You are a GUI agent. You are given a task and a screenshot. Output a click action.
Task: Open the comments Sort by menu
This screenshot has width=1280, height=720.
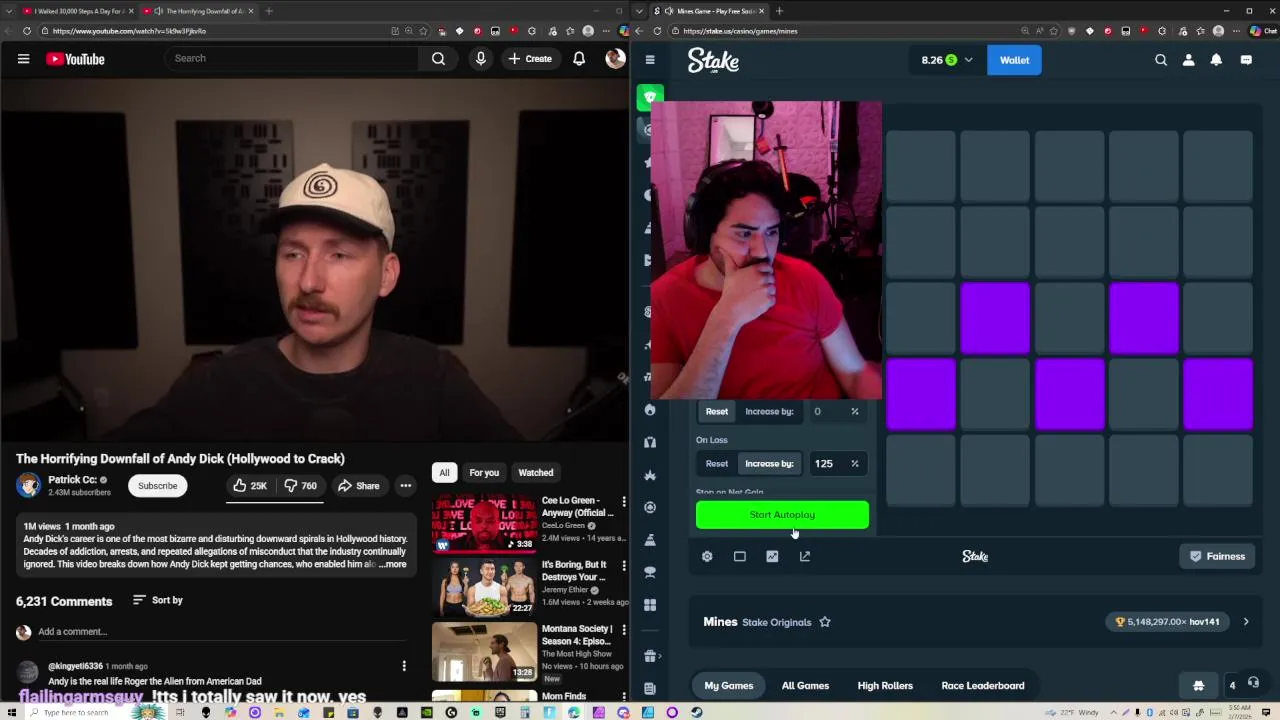click(x=158, y=600)
